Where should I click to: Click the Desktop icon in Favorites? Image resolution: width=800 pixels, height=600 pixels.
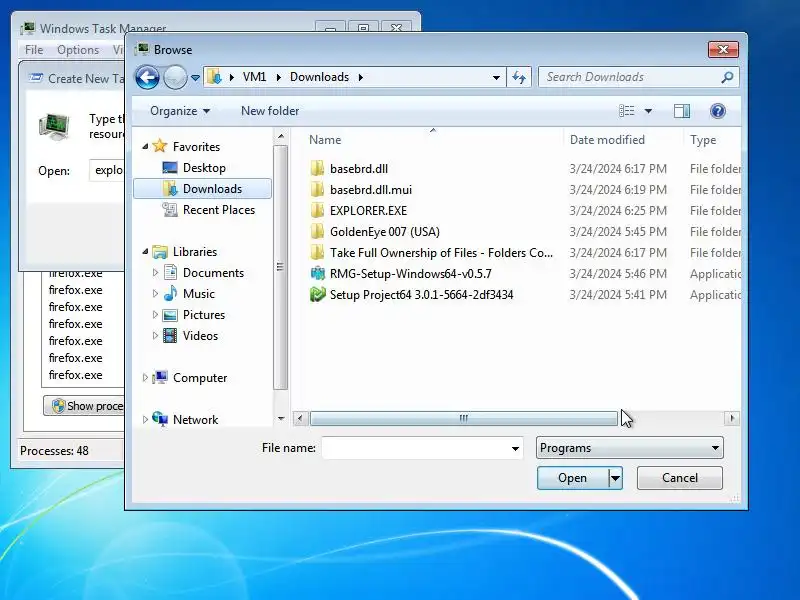[169, 167]
